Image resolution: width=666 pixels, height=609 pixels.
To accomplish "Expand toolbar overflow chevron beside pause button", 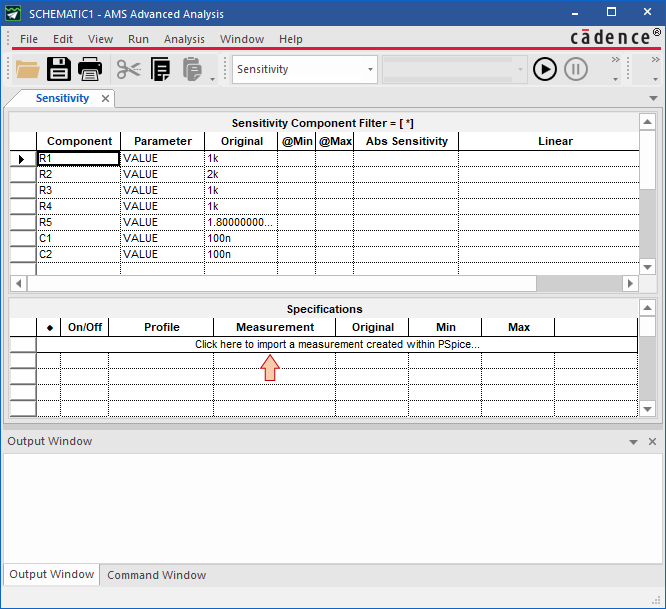I will click(615, 60).
